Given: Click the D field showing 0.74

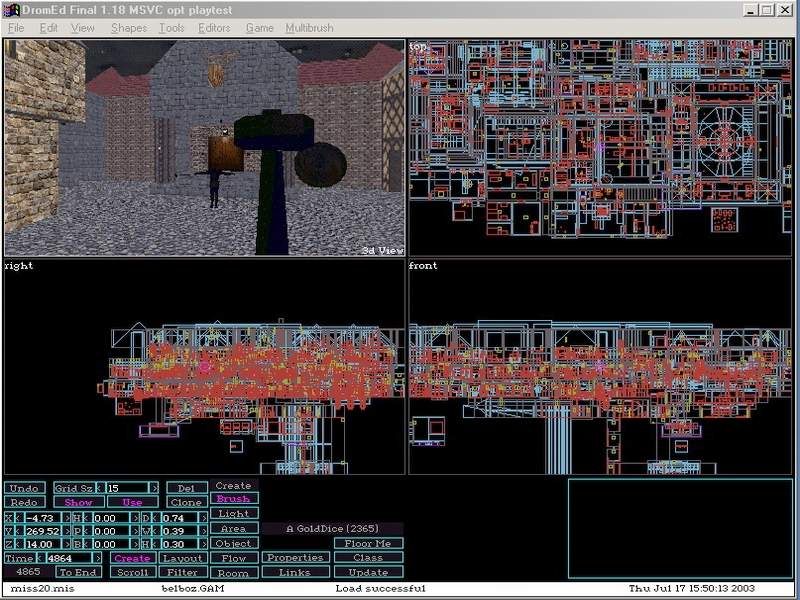Looking at the screenshot, I should 180,518.
